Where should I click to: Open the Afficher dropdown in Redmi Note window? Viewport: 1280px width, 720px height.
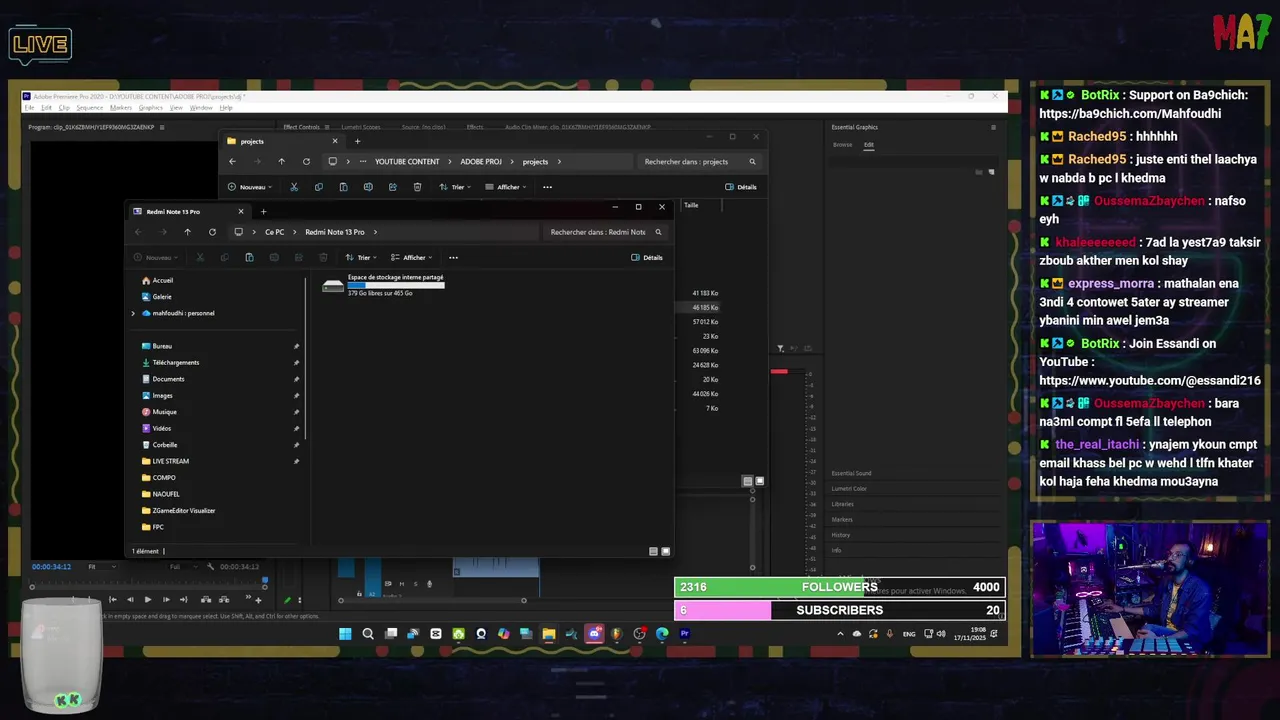[411, 258]
